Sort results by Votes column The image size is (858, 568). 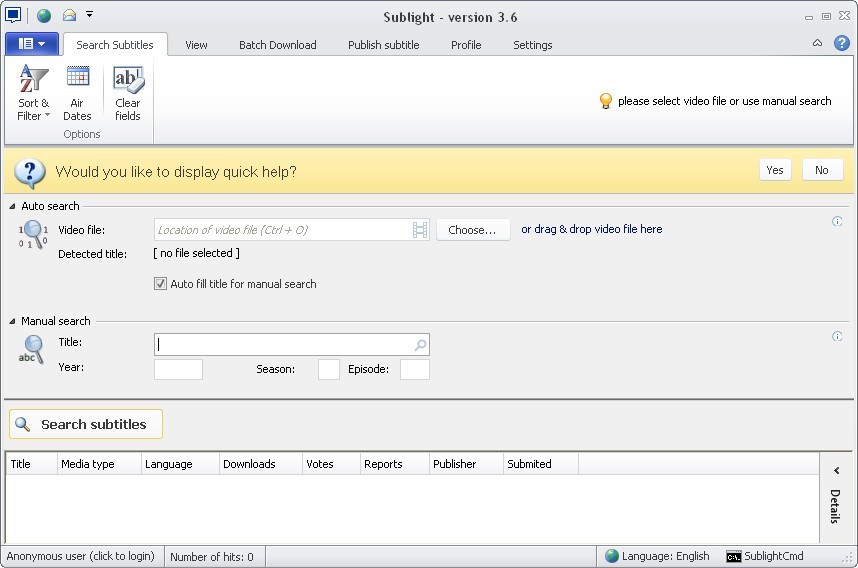331,464
